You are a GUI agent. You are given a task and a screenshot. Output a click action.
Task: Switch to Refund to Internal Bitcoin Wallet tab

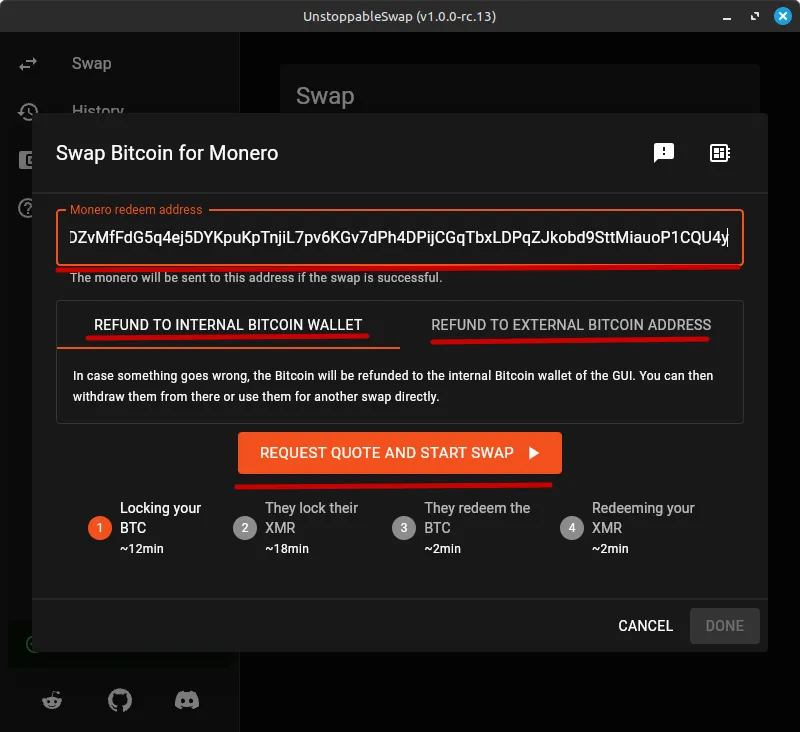[x=228, y=325]
